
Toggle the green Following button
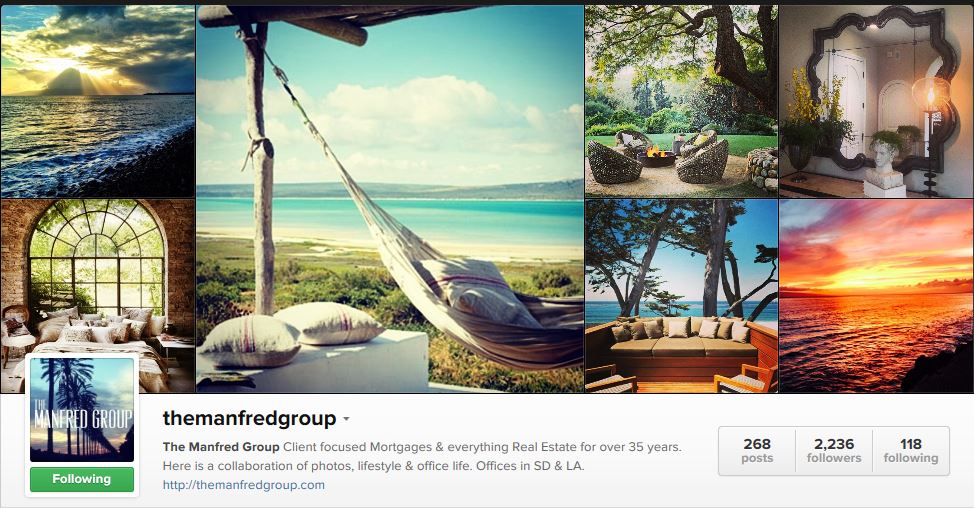click(x=82, y=479)
